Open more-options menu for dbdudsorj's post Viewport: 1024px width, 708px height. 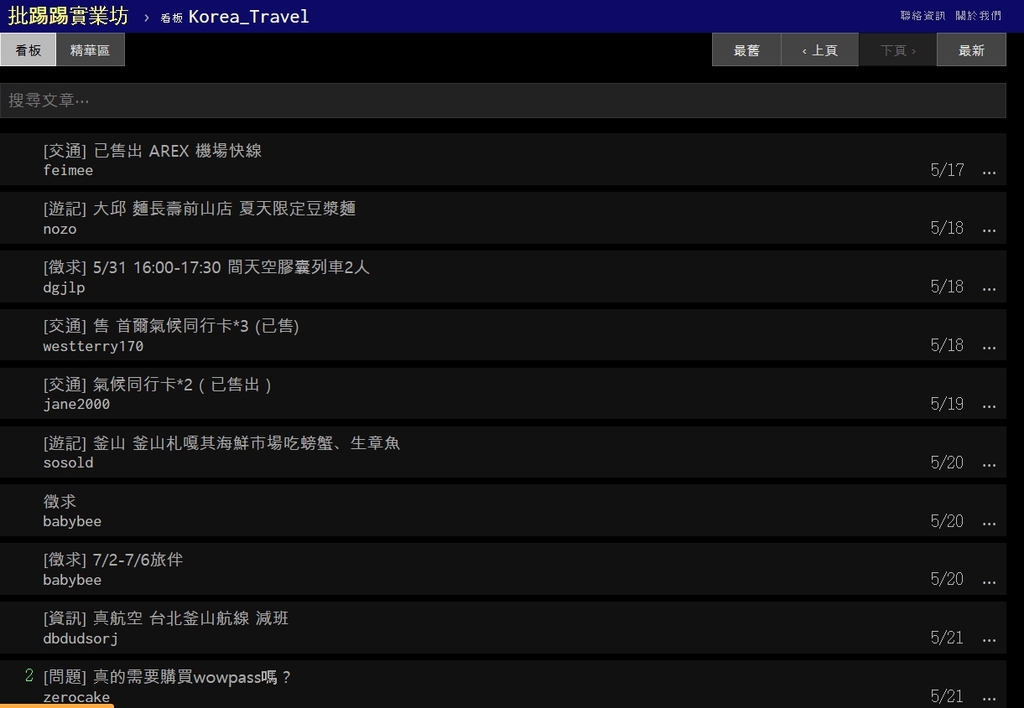[989, 639]
